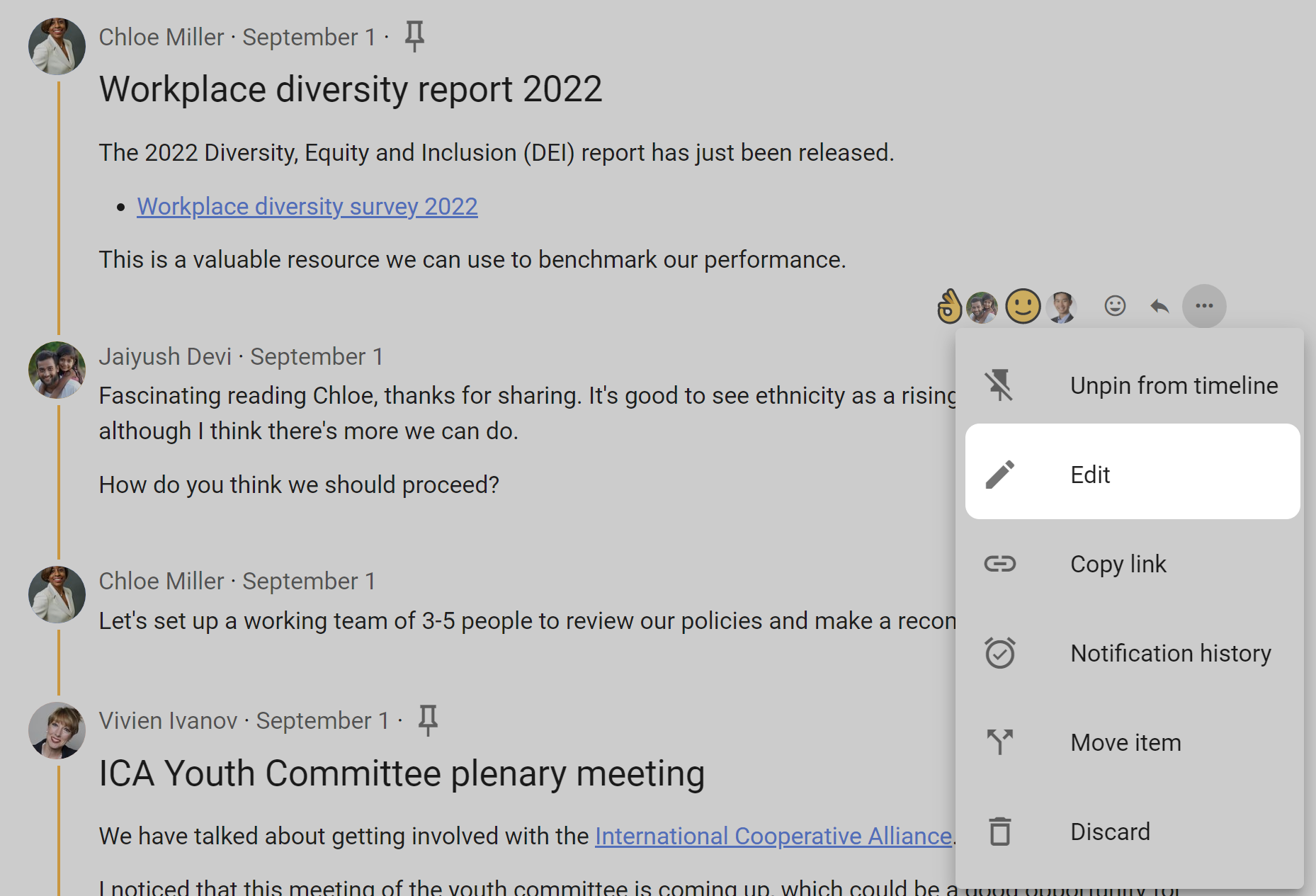This screenshot has height=896, width=1316.
Task: Select Copy link menu option
Action: (x=1132, y=564)
